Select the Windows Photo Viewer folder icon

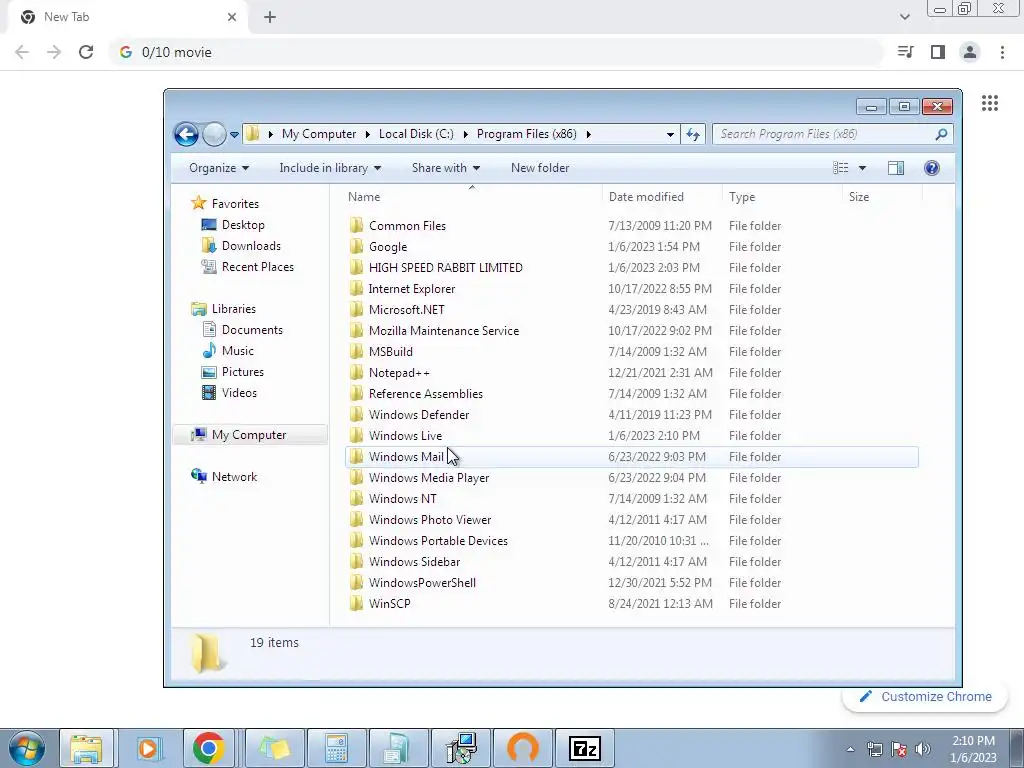click(357, 520)
